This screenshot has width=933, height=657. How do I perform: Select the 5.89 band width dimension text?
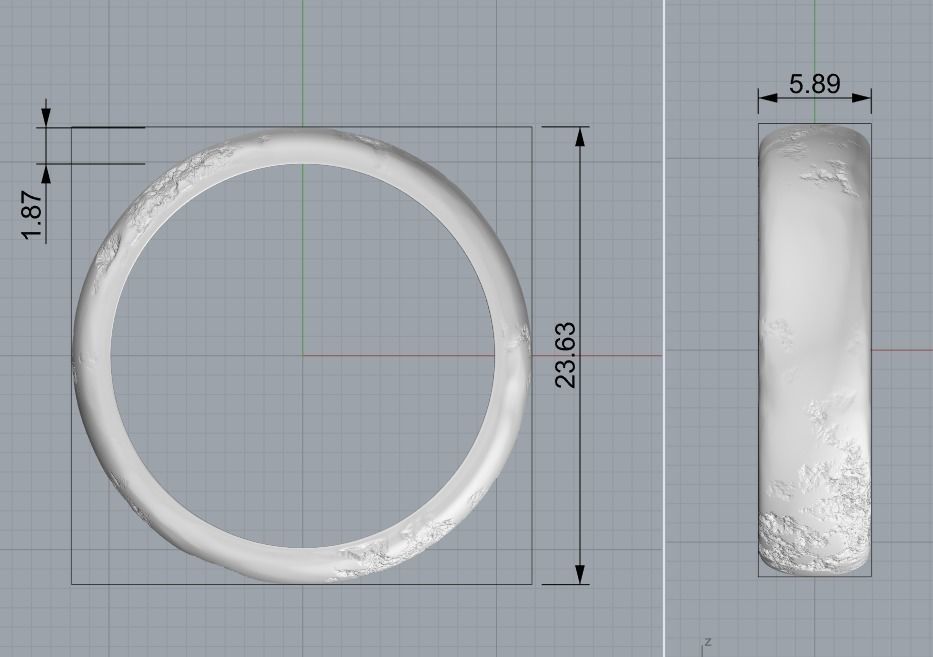815,84
